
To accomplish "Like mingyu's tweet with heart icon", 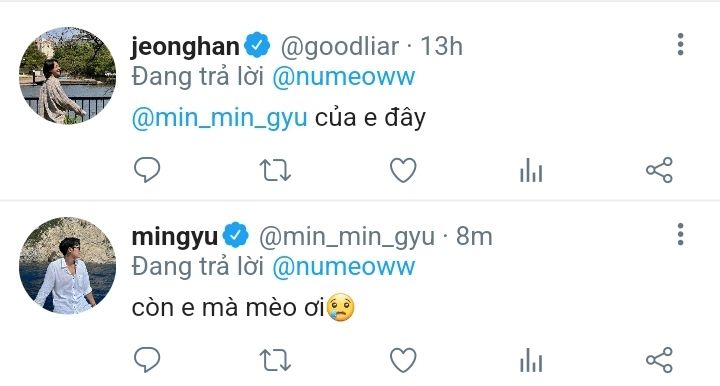I will coord(403,360).
